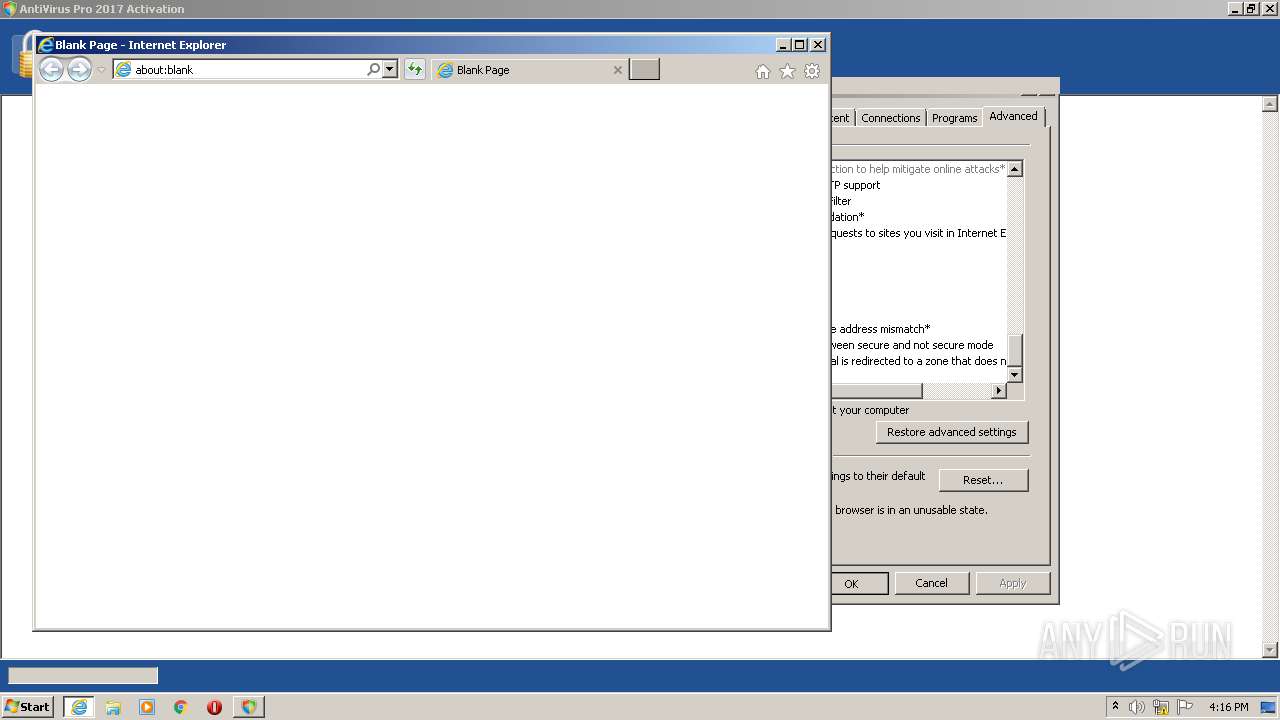Minimize the AntiVirus Pro 2017 window

coord(1235,9)
